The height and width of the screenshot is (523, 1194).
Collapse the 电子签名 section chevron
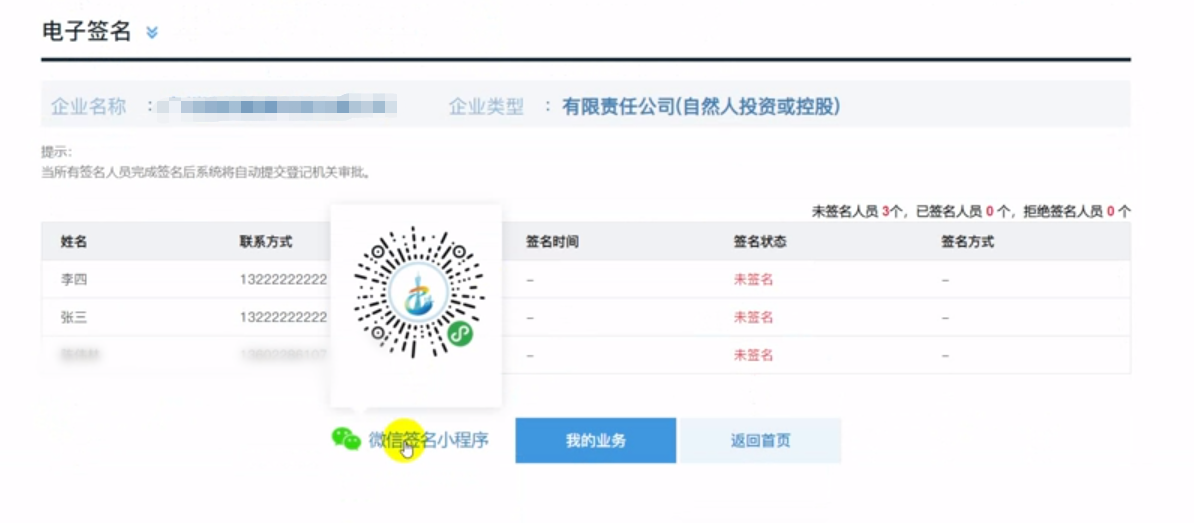click(x=152, y=32)
